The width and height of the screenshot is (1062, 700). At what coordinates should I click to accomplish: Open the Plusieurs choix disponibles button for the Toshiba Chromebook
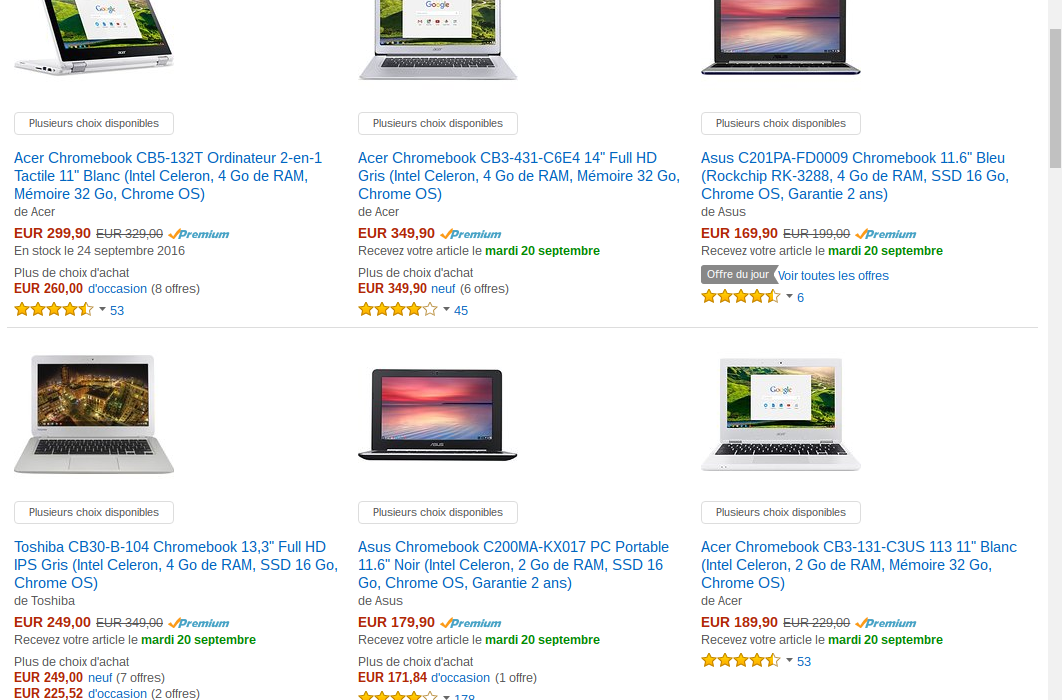click(94, 512)
